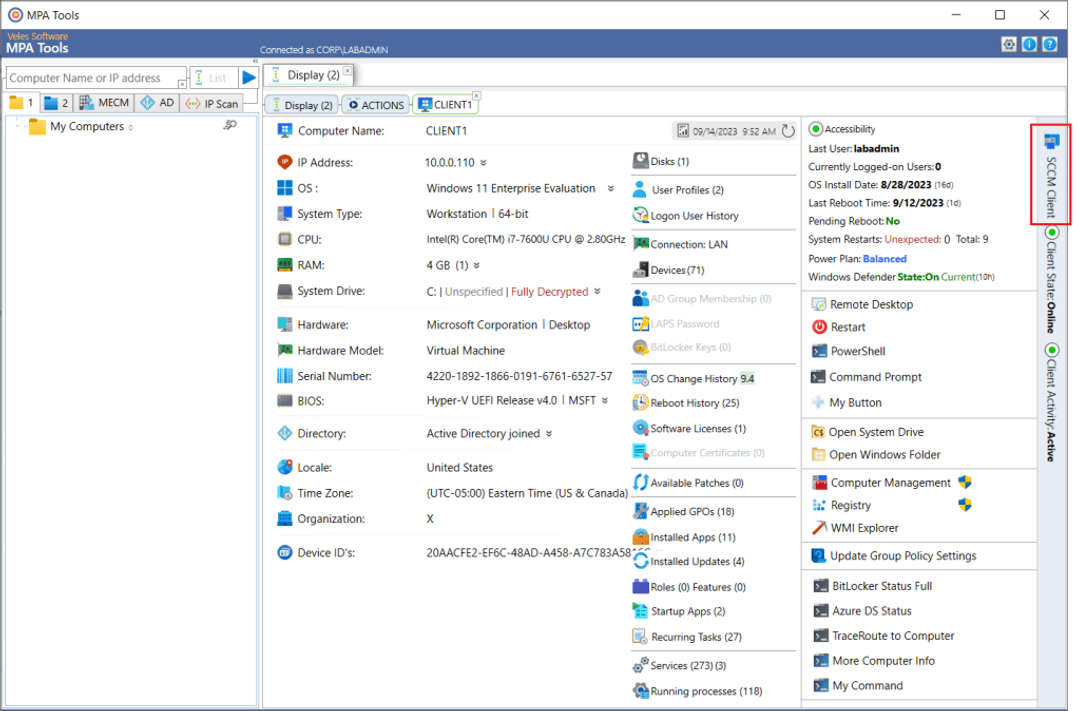Open OS Change History
Image resolution: width=1080 pixels, height=711 pixels.
point(694,379)
